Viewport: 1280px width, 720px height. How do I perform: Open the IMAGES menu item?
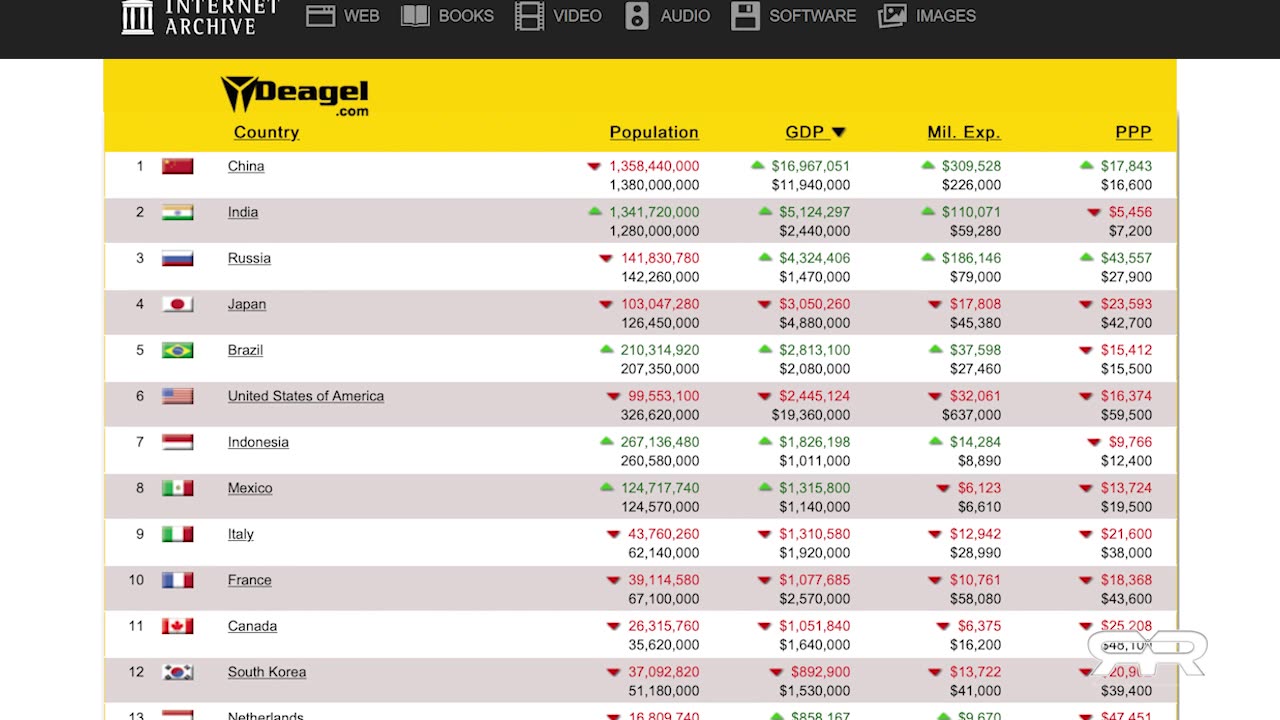[945, 16]
